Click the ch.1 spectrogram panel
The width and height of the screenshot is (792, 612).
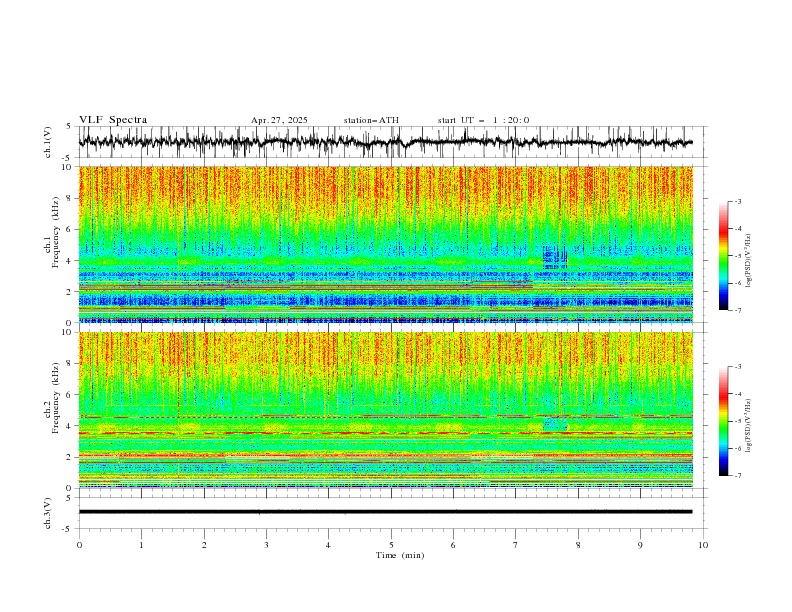(x=385, y=244)
